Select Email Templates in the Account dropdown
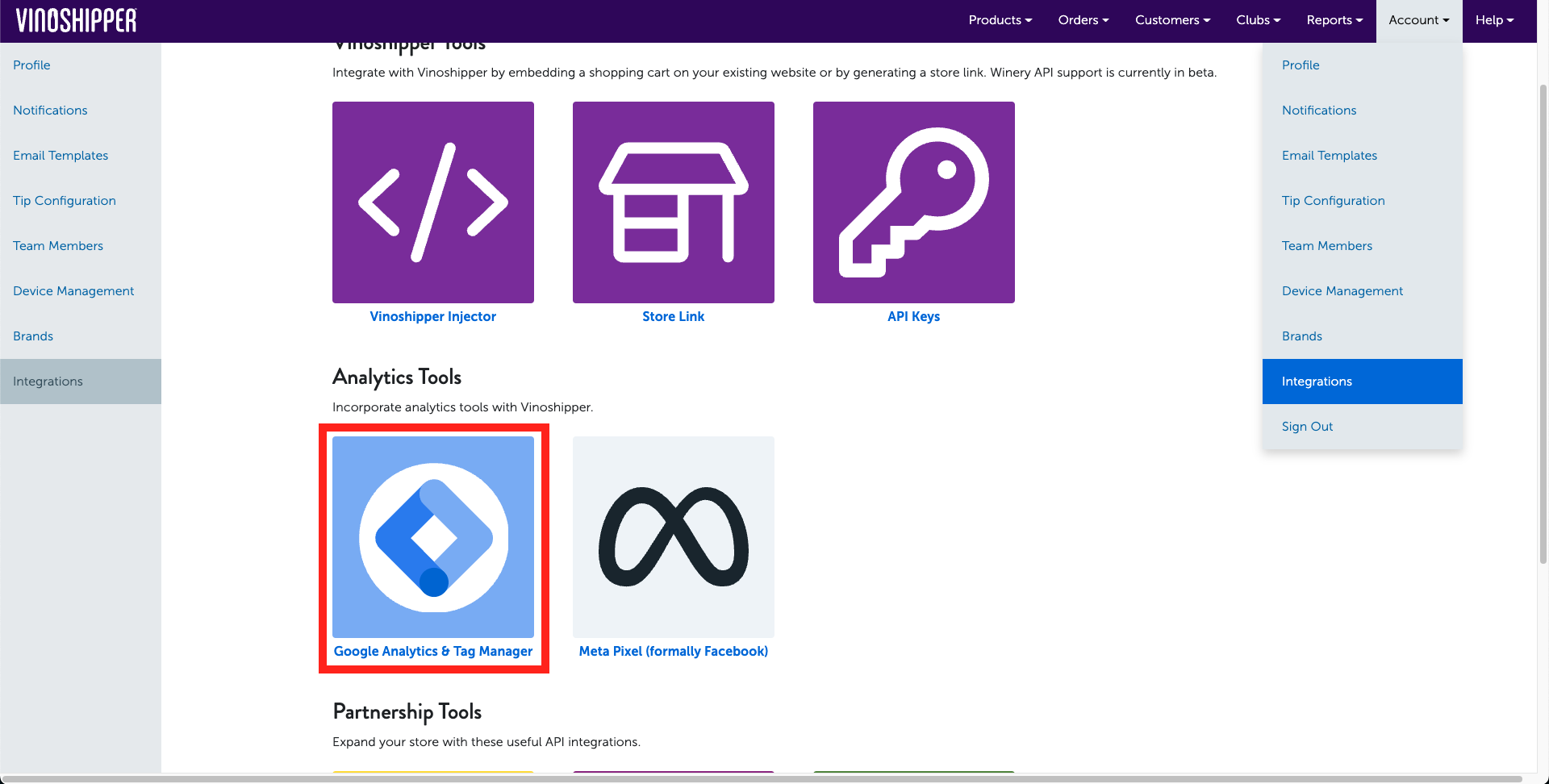This screenshot has height=784, width=1549. (x=1363, y=156)
